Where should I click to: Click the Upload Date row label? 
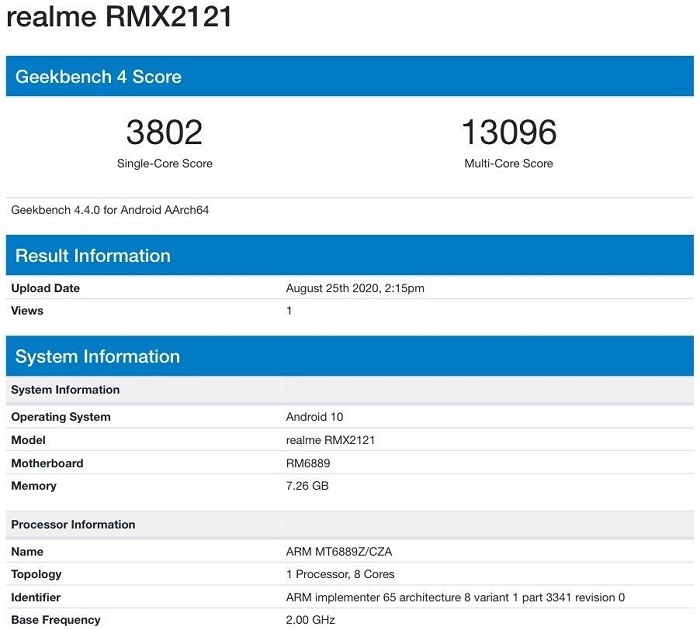tap(45, 288)
